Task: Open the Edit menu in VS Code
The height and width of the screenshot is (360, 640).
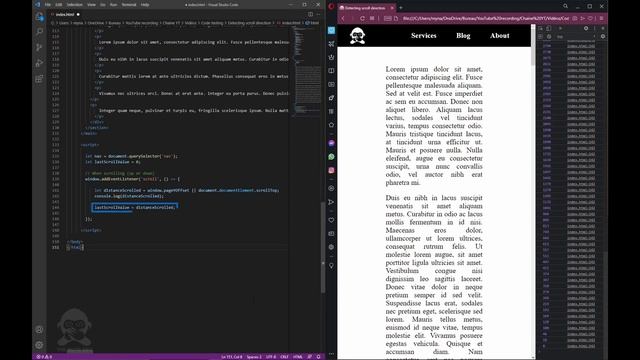Action: [59, 5]
